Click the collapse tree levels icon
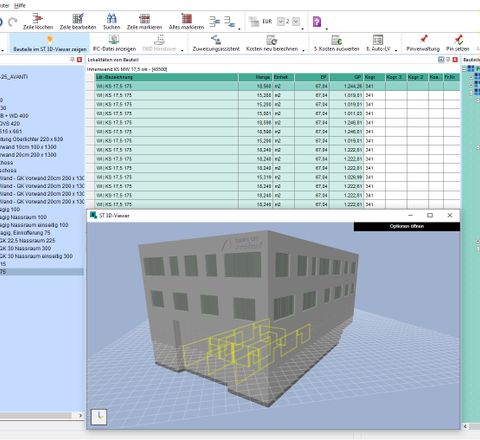 [x=229, y=22]
